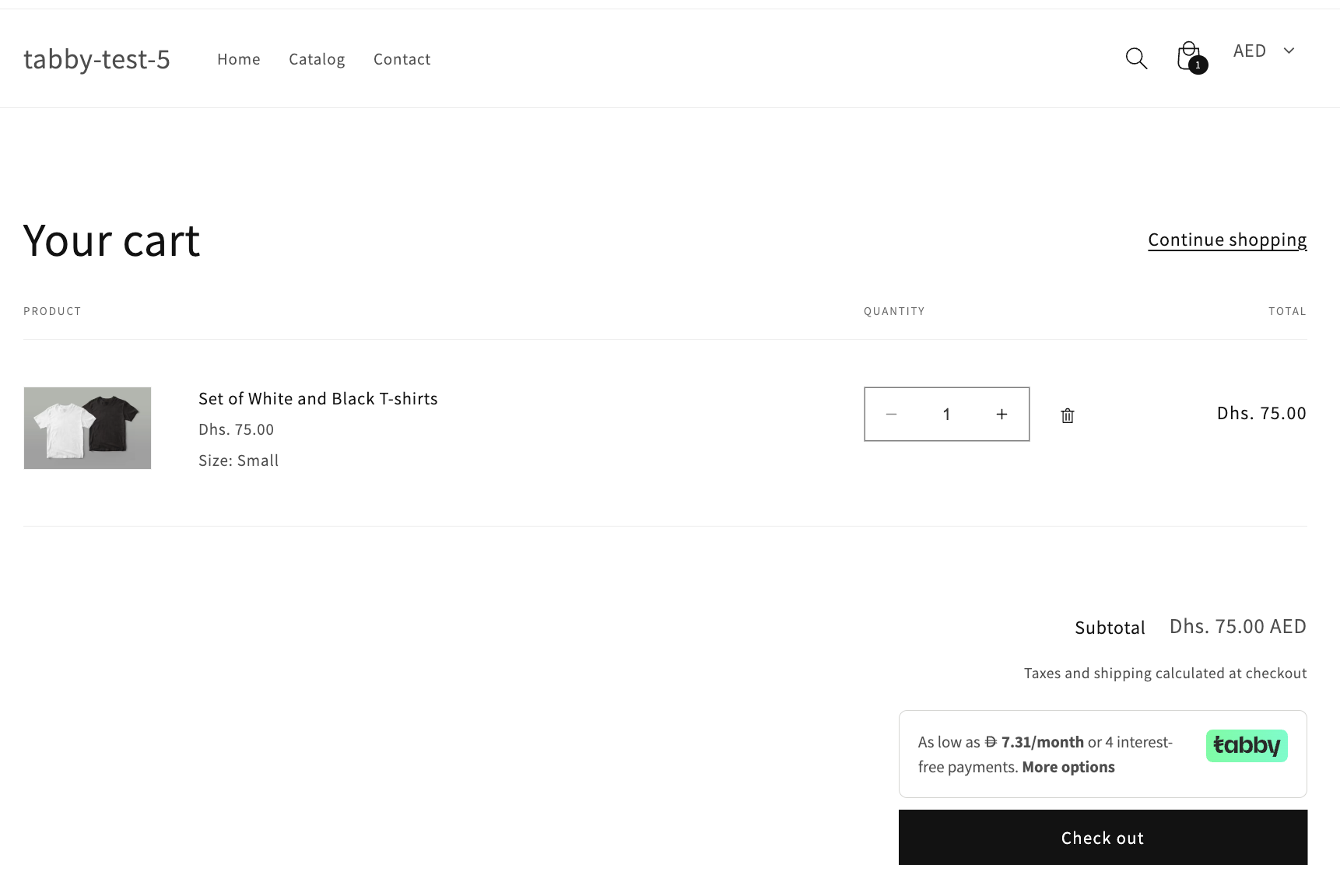This screenshot has height=896, width=1340.
Task: Open the Catalog page
Action: pyautogui.click(x=317, y=58)
